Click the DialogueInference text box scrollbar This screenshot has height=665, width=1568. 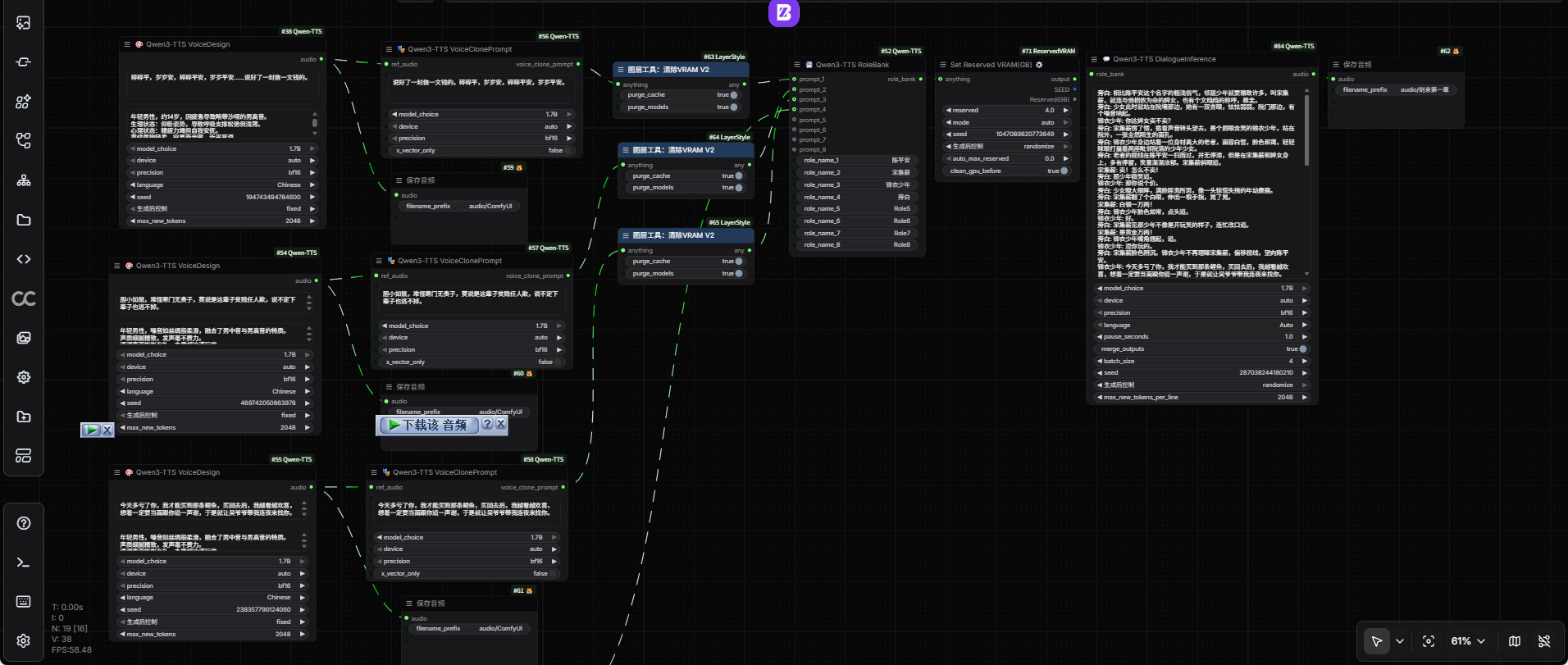(1306, 131)
